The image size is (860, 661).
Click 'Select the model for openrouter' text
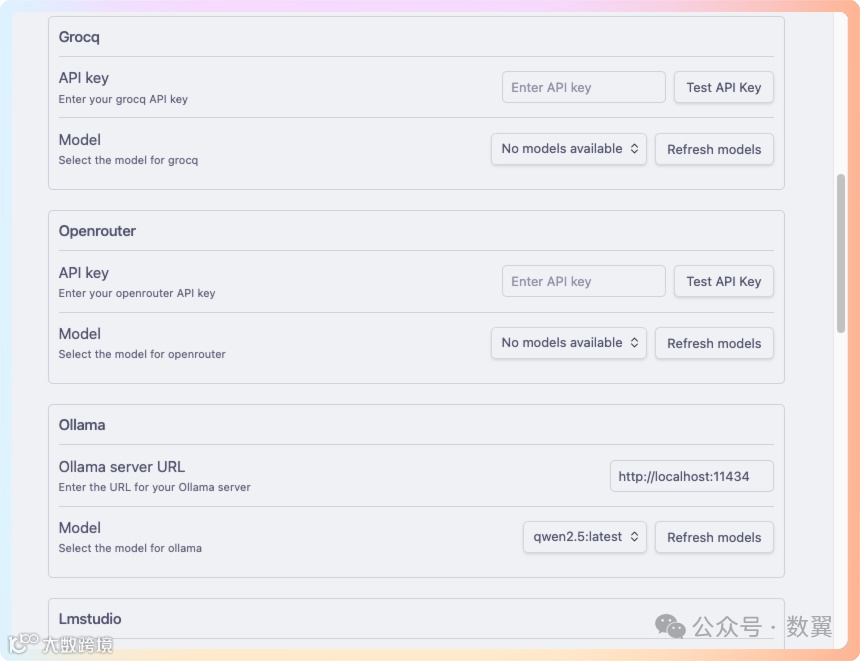coord(142,354)
